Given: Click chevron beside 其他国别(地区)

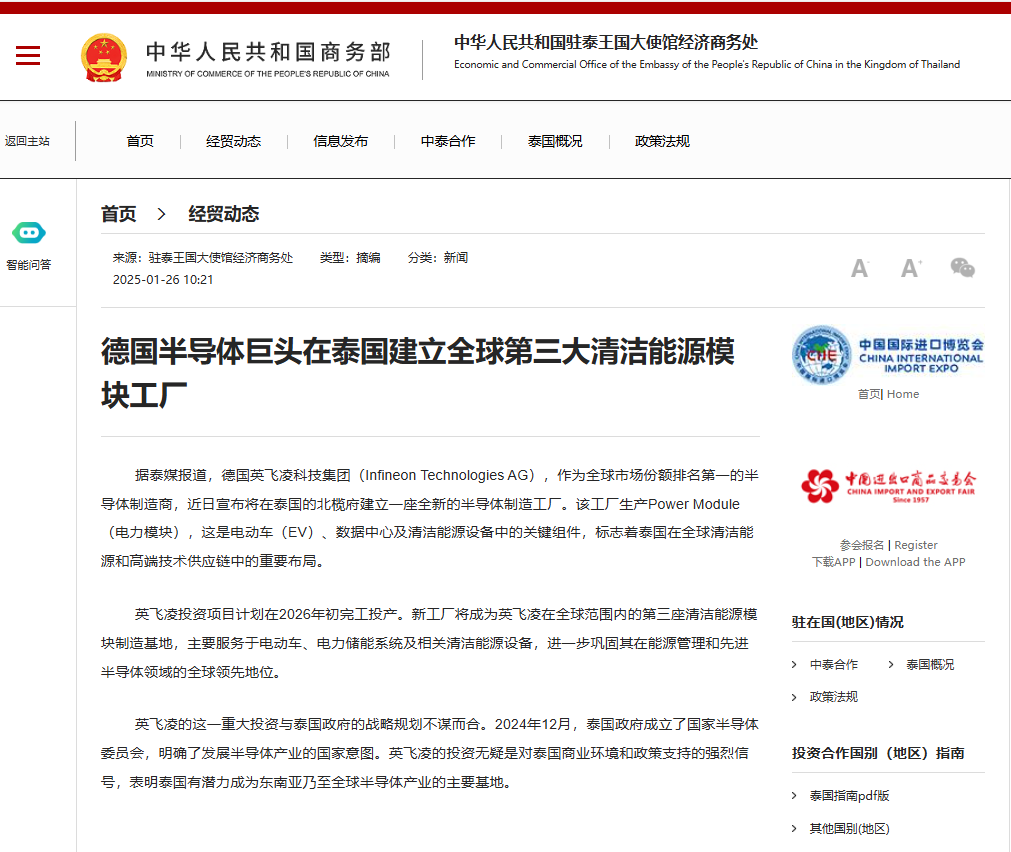Looking at the screenshot, I should click(x=794, y=829).
